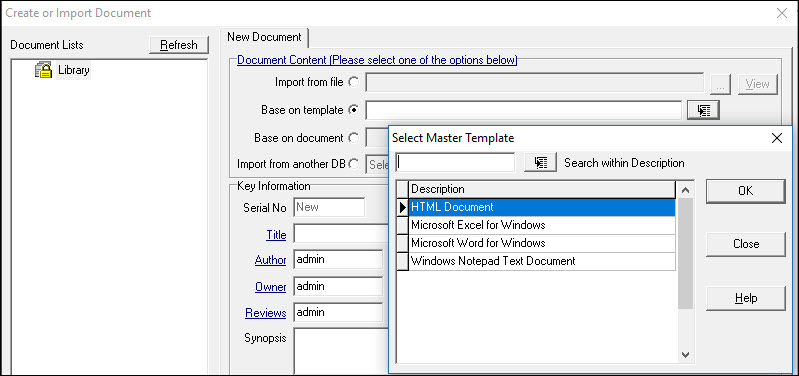Click the Document Content options link
Image resolution: width=799 pixels, height=376 pixels.
(377, 60)
